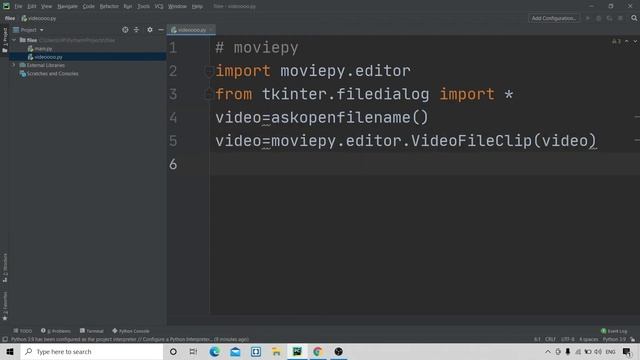The width and height of the screenshot is (640, 360).
Task: Open the Run menu
Action: (x=128, y=6)
